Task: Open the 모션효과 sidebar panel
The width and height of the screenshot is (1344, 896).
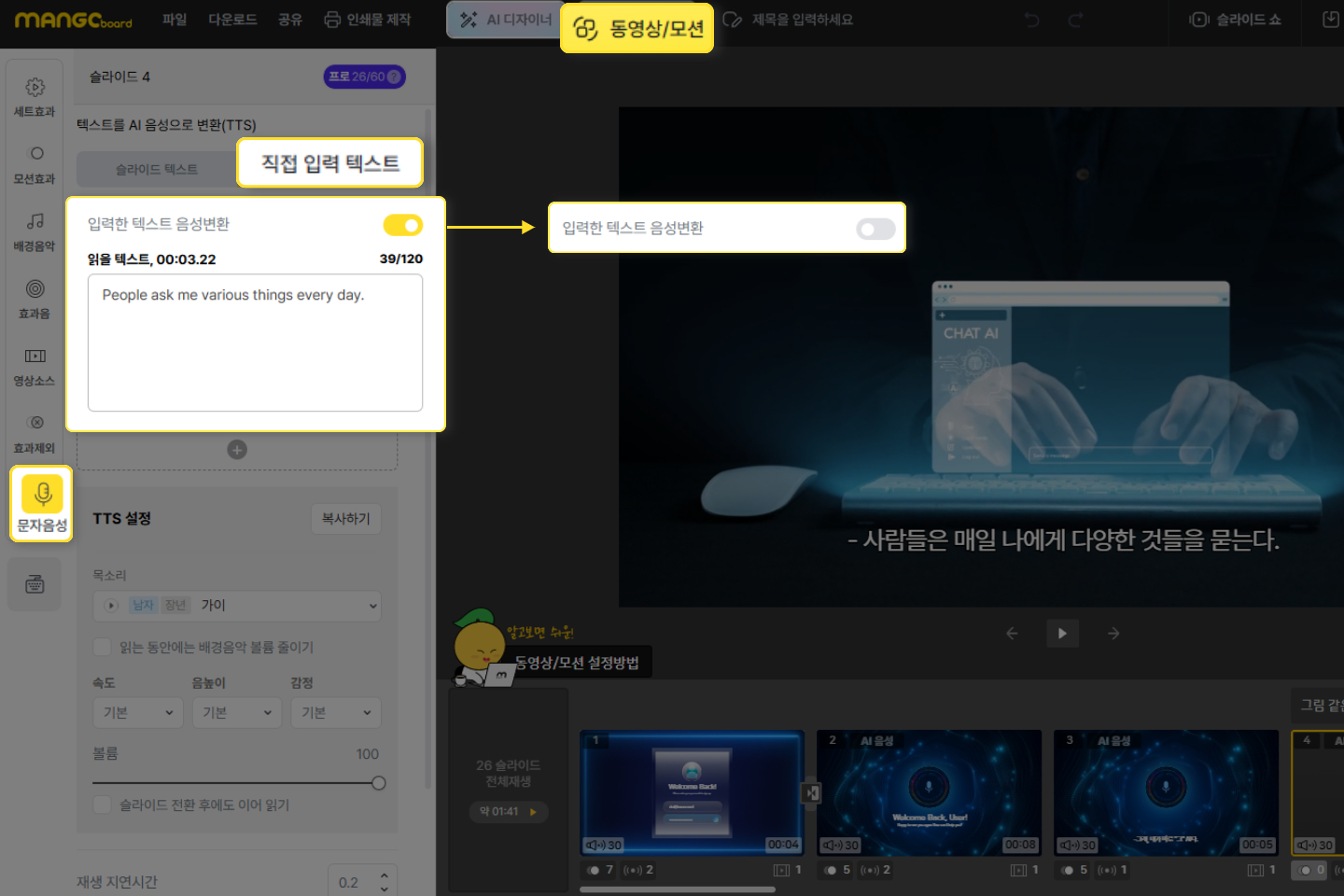Action: point(35,163)
